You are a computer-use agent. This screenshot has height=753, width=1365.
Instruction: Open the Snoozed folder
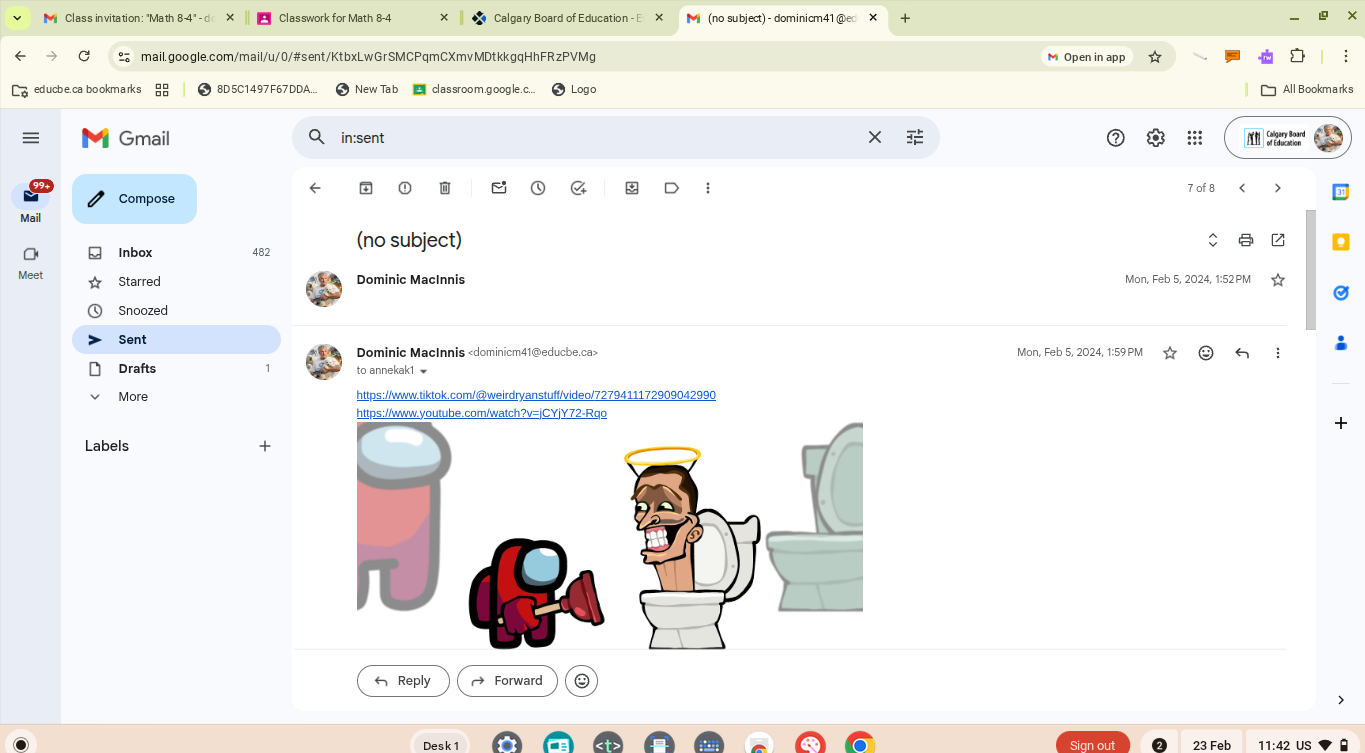pyautogui.click(x=176, y=311)
